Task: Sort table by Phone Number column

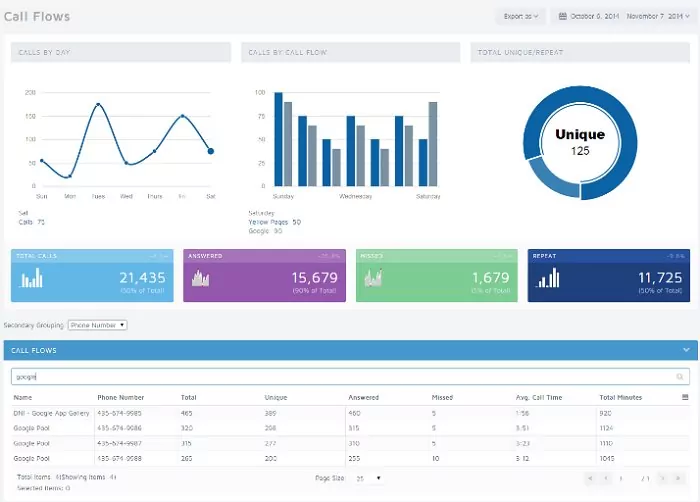Action: 120,397
